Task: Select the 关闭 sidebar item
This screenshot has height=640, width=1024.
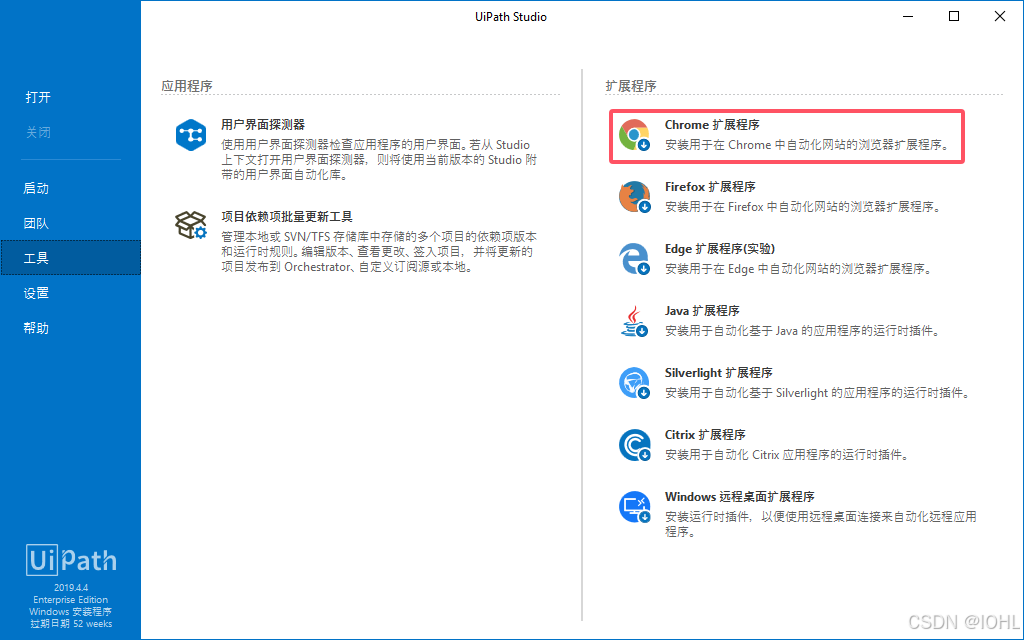Action: coord(38,133)
